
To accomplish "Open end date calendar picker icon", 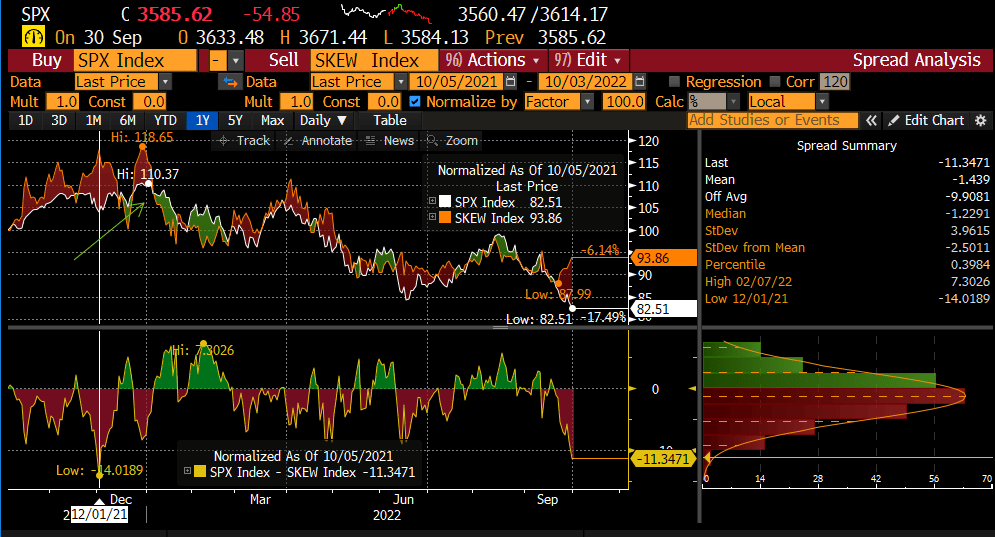I will coord(640,82).
